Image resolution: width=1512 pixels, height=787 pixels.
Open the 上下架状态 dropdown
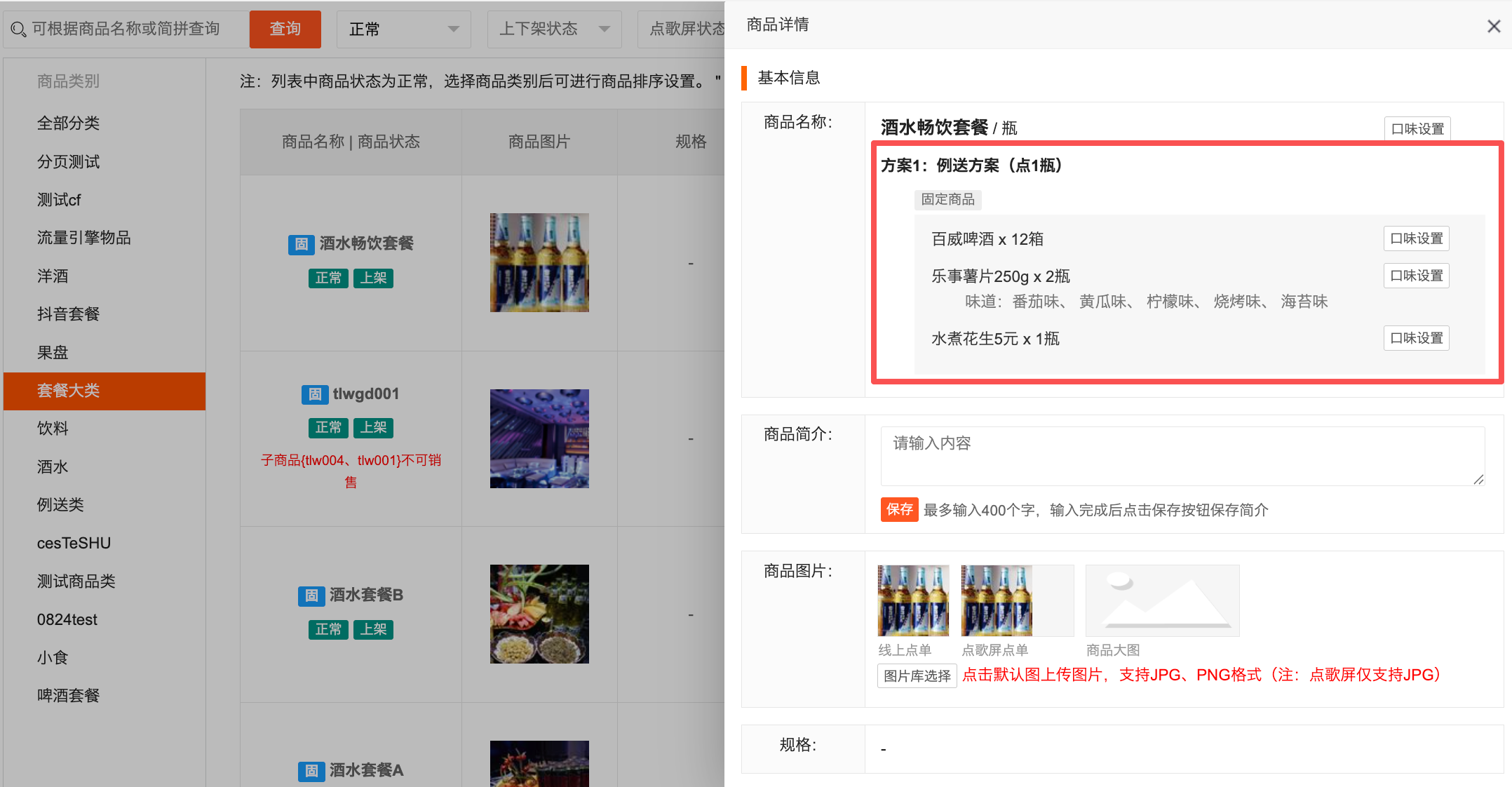coord(554,29)
